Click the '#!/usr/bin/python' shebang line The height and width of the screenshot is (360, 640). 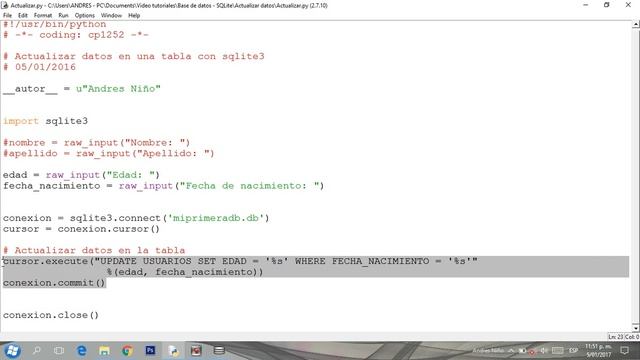point(54,24)
